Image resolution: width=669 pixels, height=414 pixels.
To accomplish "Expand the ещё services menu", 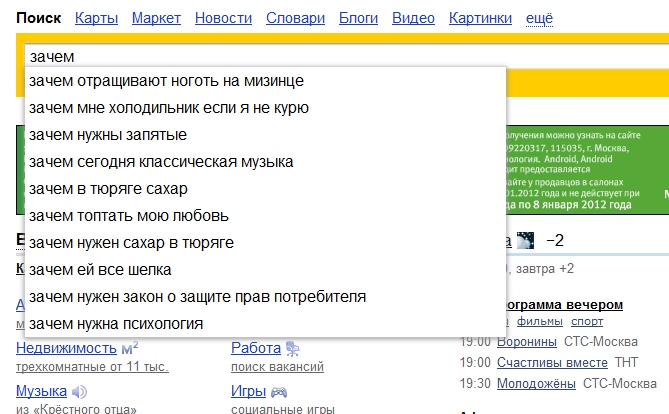I will [539, 18].
